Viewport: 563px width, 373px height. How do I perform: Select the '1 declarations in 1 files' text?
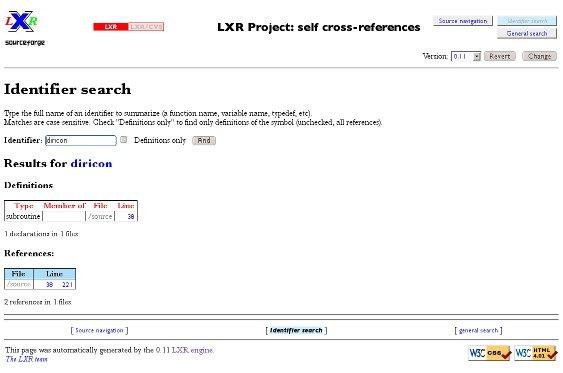41,234
